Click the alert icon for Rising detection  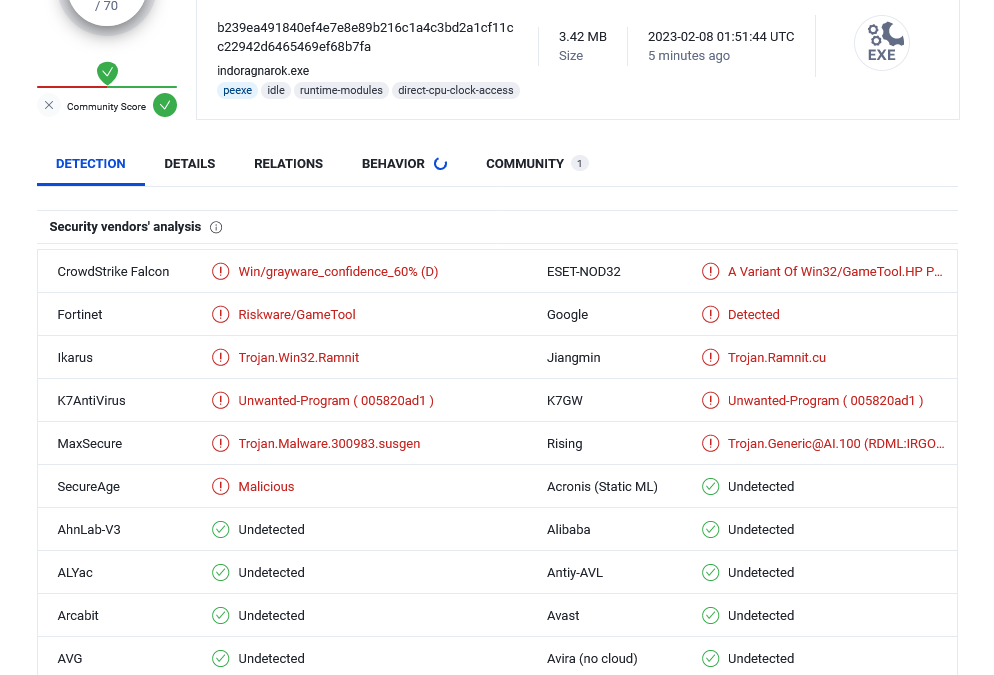pyautogui.click(x=711, y=444)
